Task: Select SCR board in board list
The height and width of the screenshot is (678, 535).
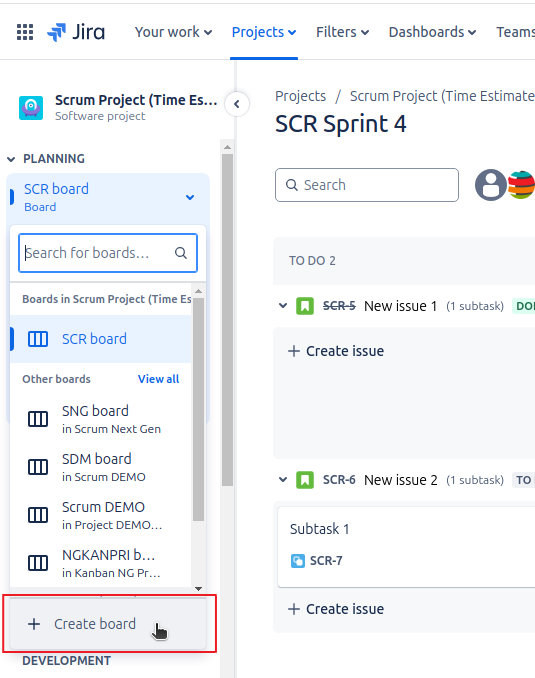Action: pos(101,339)
